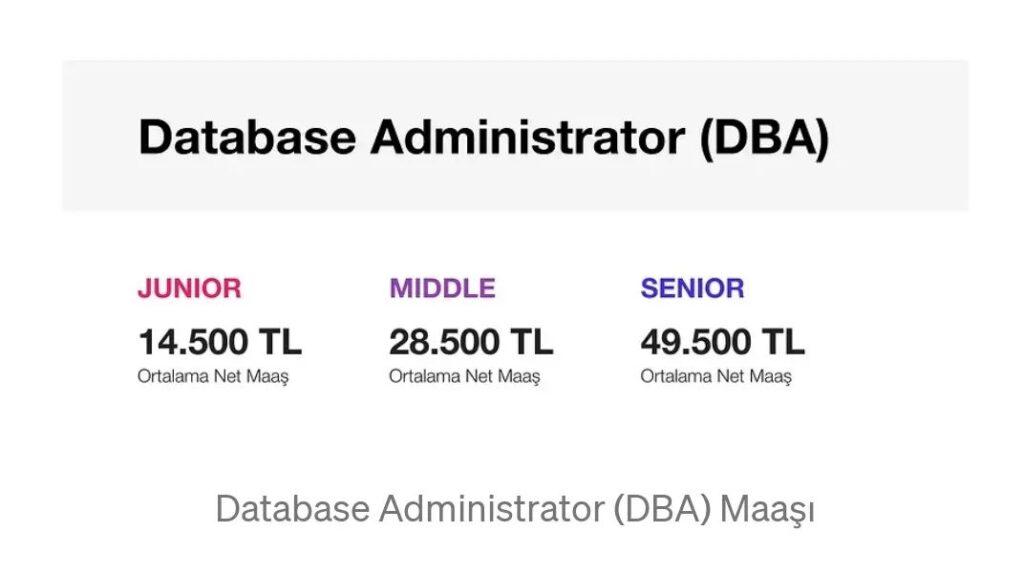Click the gray caption Database Administrator (DBA) Maaşı
1024x574 pixels.
515,509
